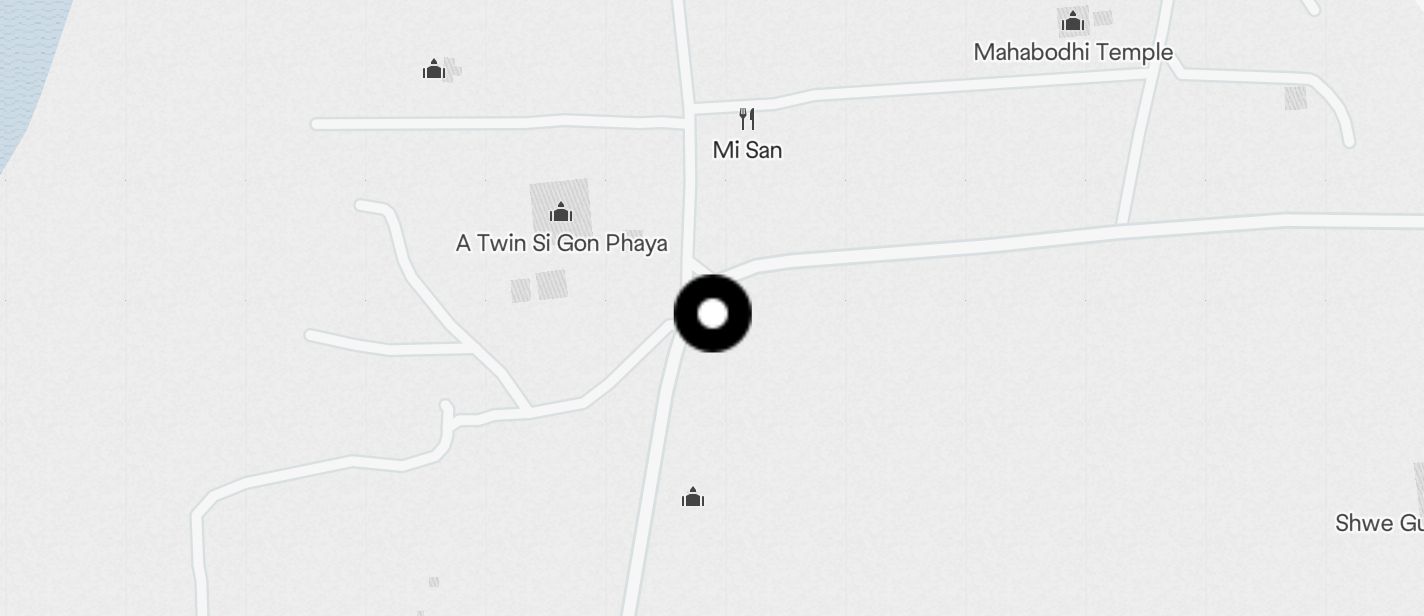Select the shaded building beside Mahabodhi Temple icon
This screenshot has width=1424, height=616.
click(x=1103, y=18)
